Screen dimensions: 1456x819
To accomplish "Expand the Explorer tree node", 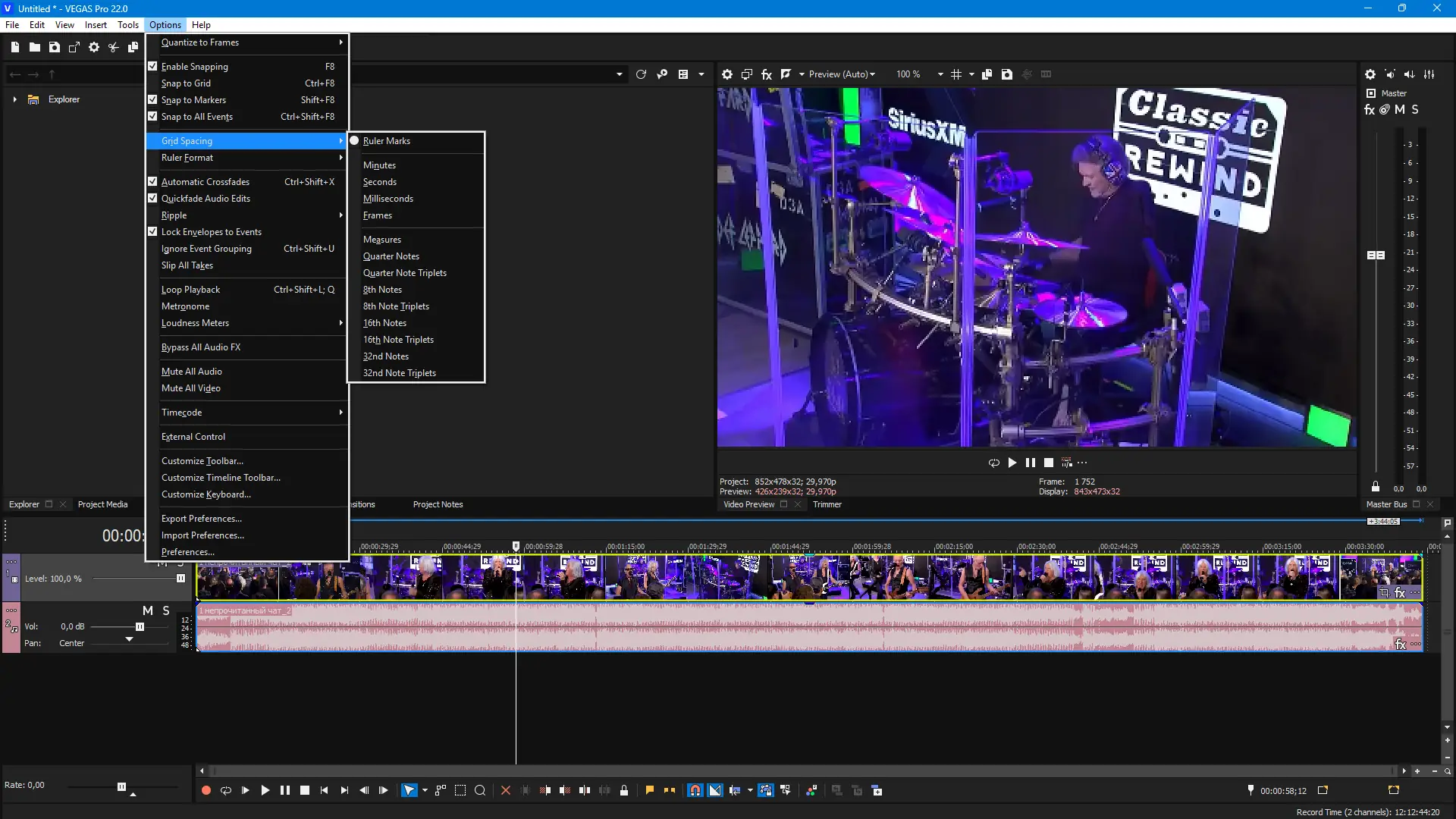I will tap(14, 99).
